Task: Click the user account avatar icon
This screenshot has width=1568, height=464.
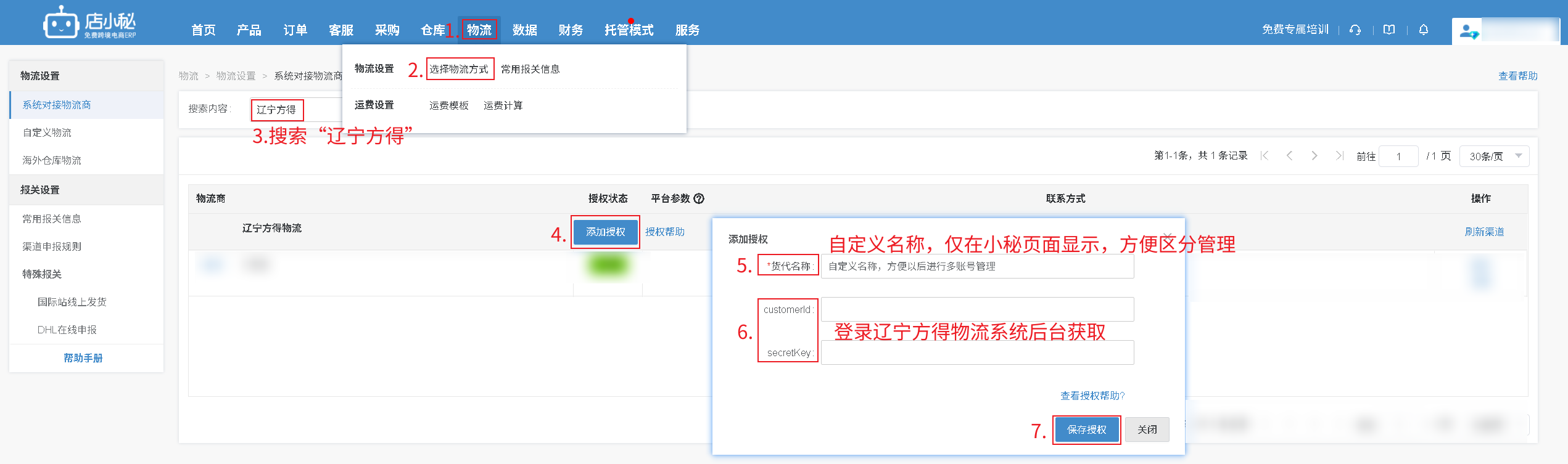Action: [x=1468, y=31]
